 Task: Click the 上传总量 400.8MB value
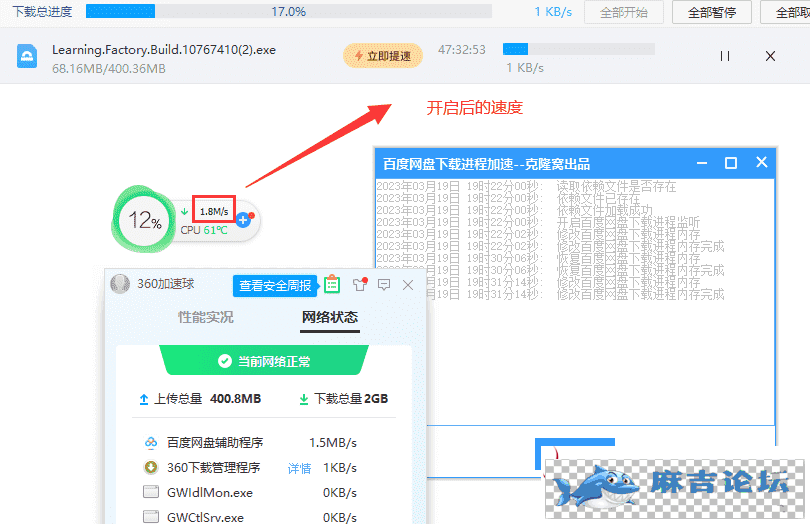(x=235, y=398)
